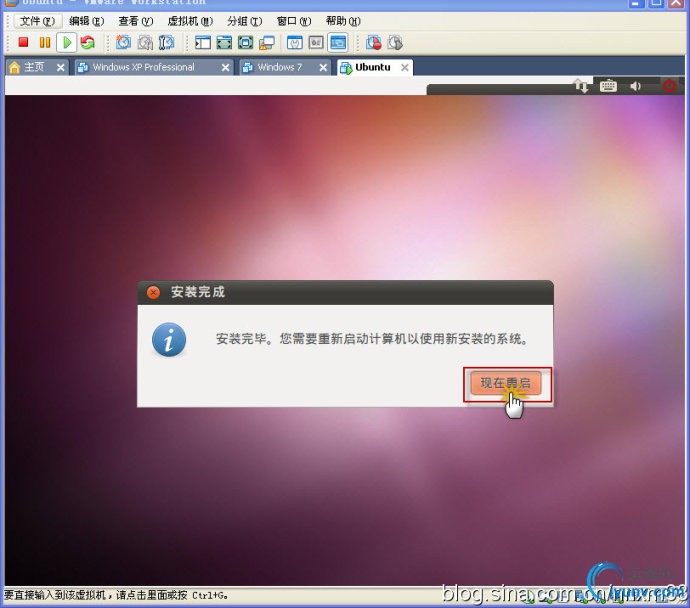Close the 安装完成 dialog with orange X

pos(153,292)
